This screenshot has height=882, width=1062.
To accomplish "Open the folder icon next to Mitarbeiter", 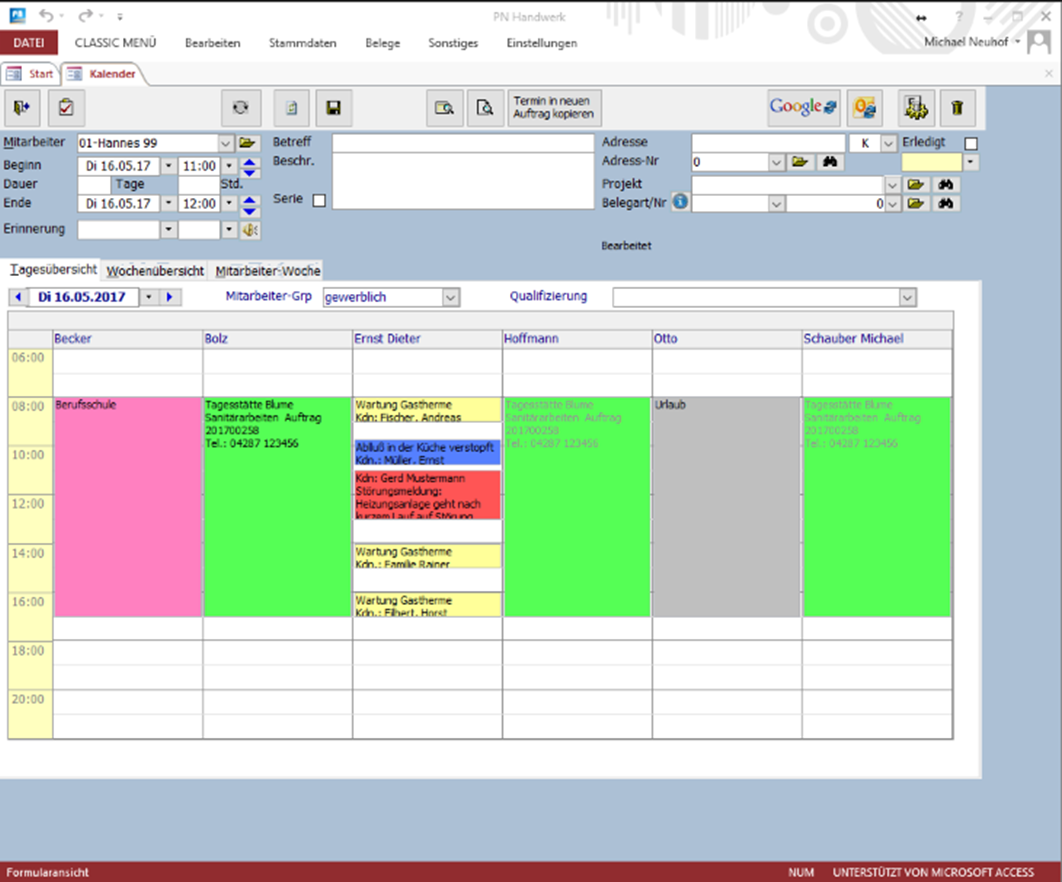I will click(246, 143).
